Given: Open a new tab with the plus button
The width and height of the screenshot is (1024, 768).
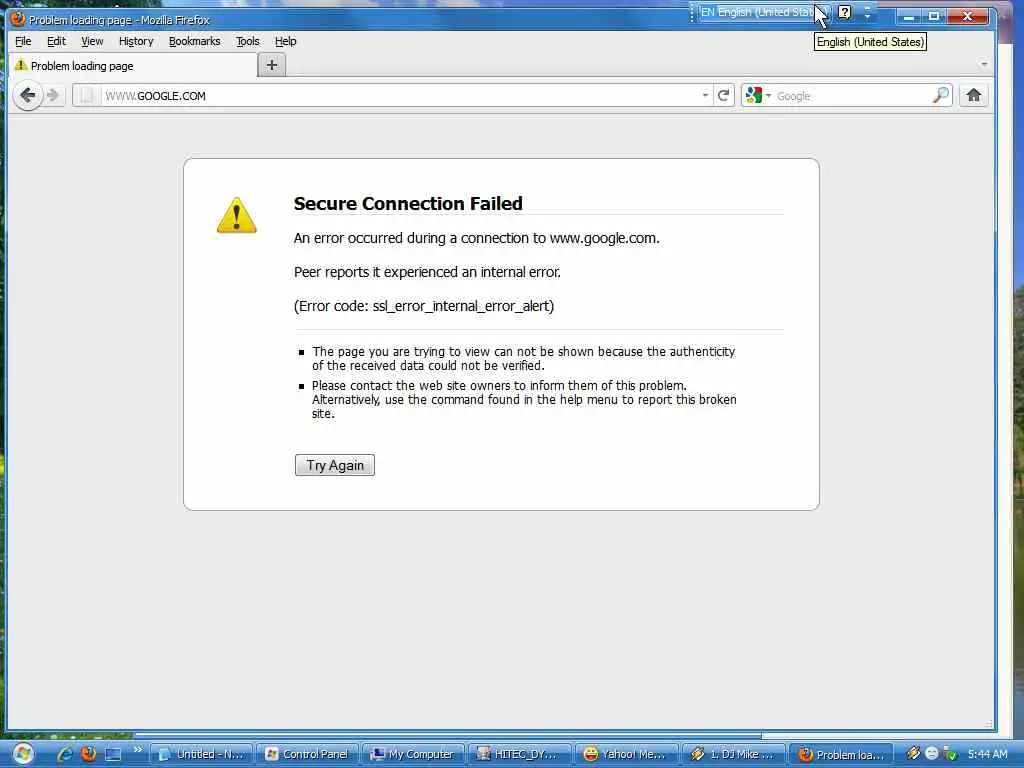Looking at the screenshot, I should [x=272, y=65].
